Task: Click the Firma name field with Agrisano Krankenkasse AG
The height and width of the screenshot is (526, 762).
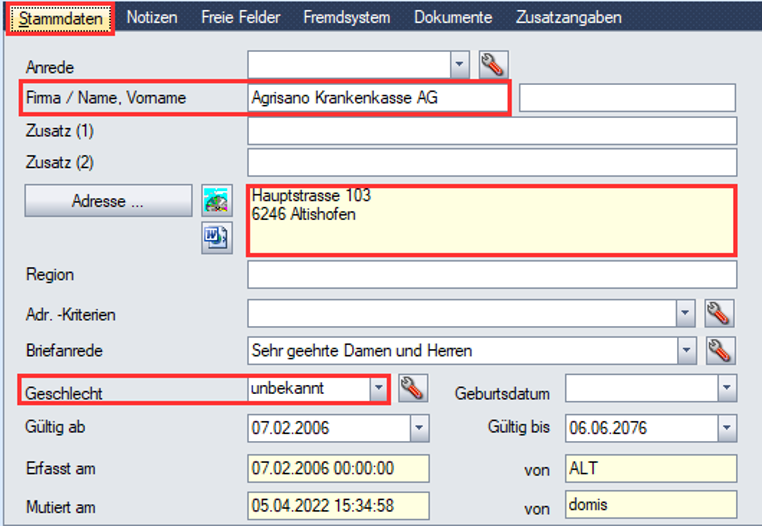Action: click(x=377, y=98)
